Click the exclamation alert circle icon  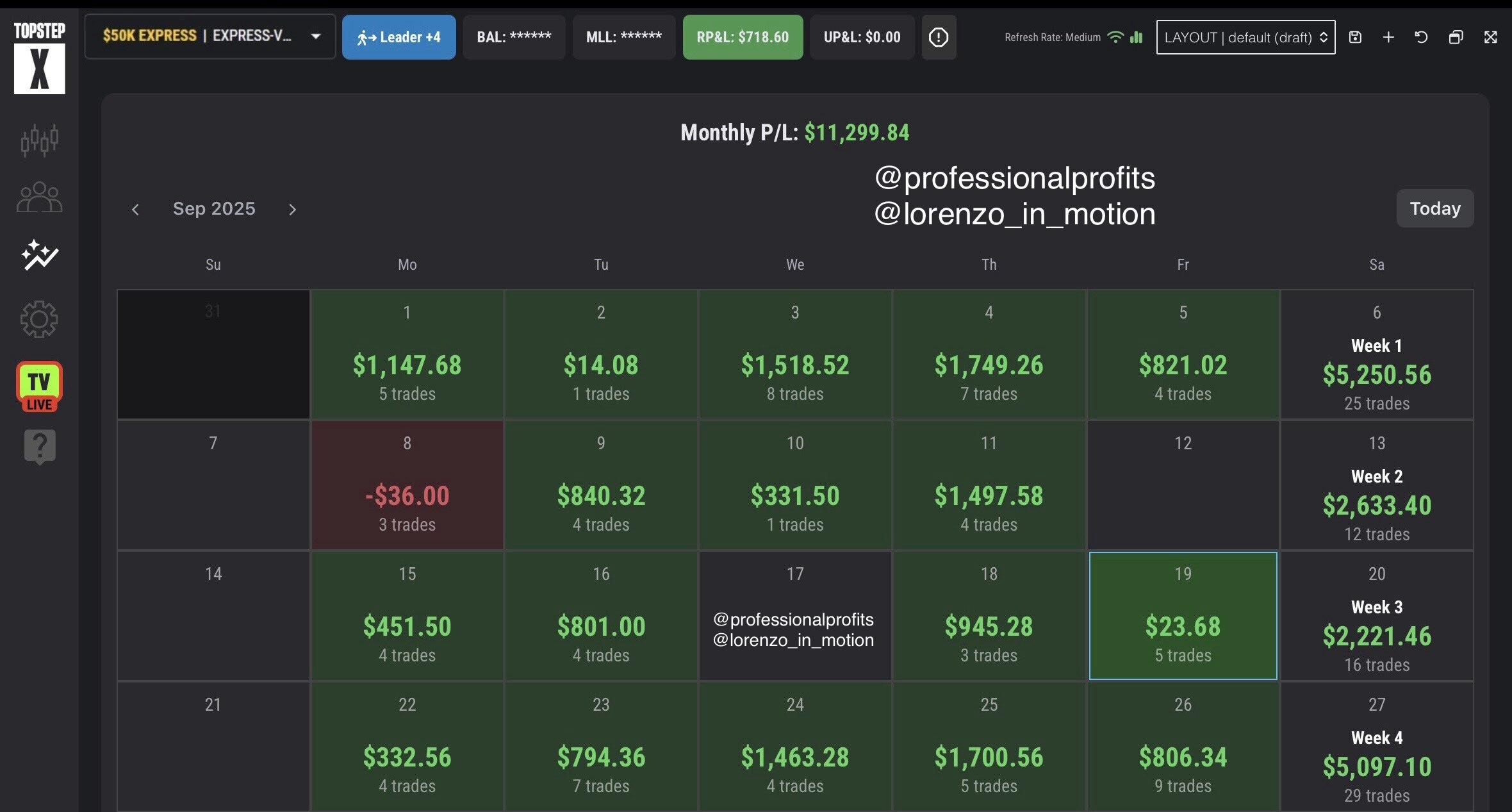coord(939,37)
